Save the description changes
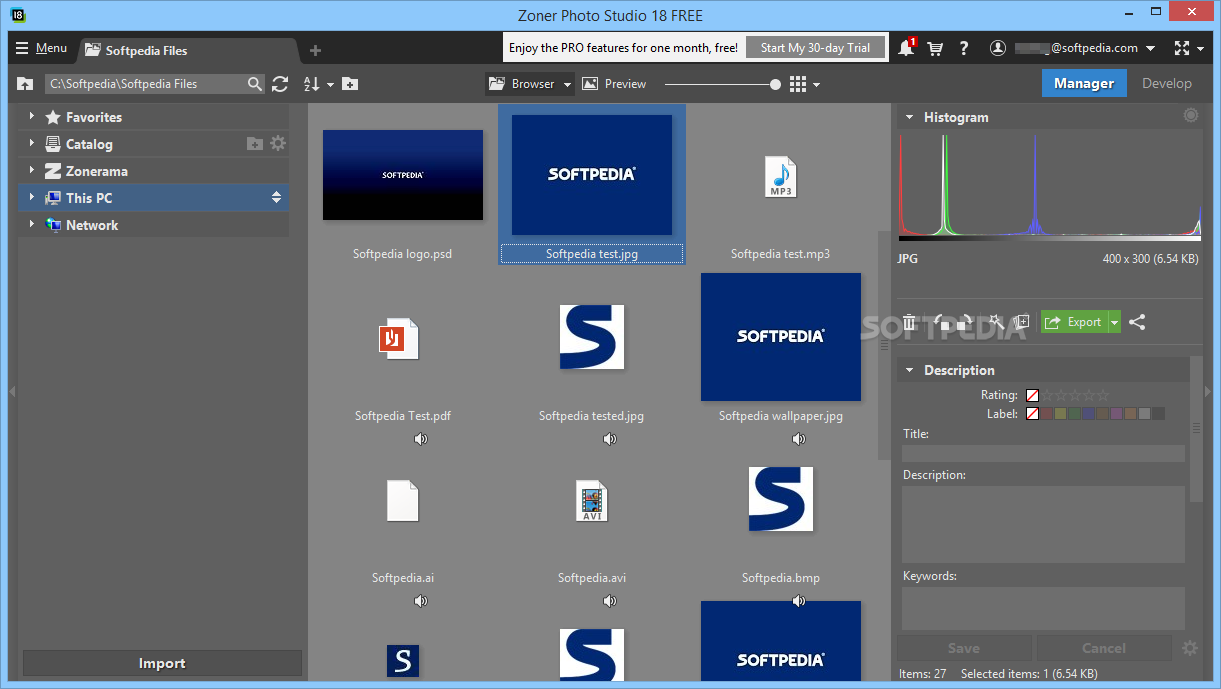This screenshot has height=689, width=1221. pos(964,648)
